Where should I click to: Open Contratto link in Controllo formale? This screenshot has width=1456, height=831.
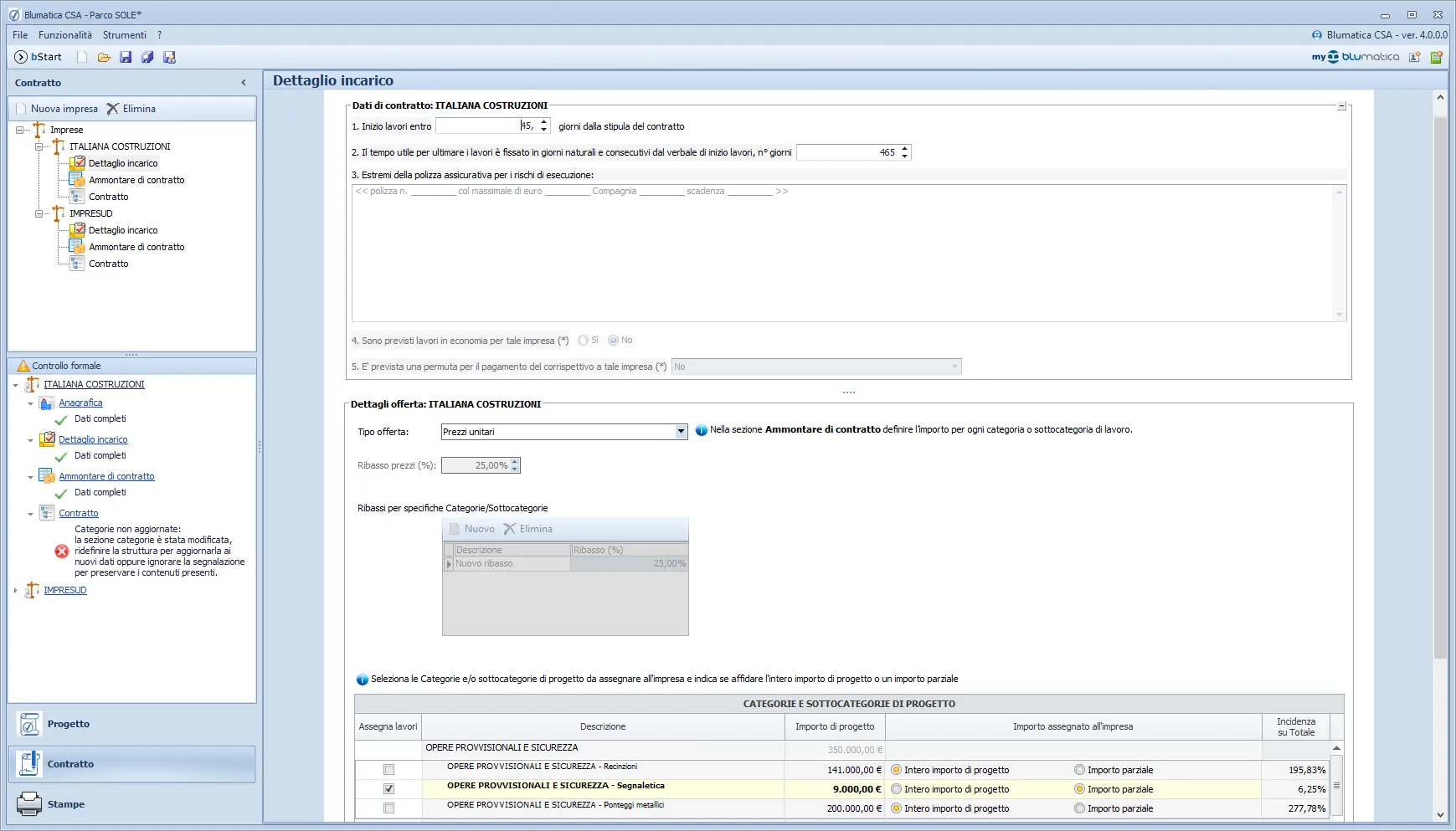79,513
